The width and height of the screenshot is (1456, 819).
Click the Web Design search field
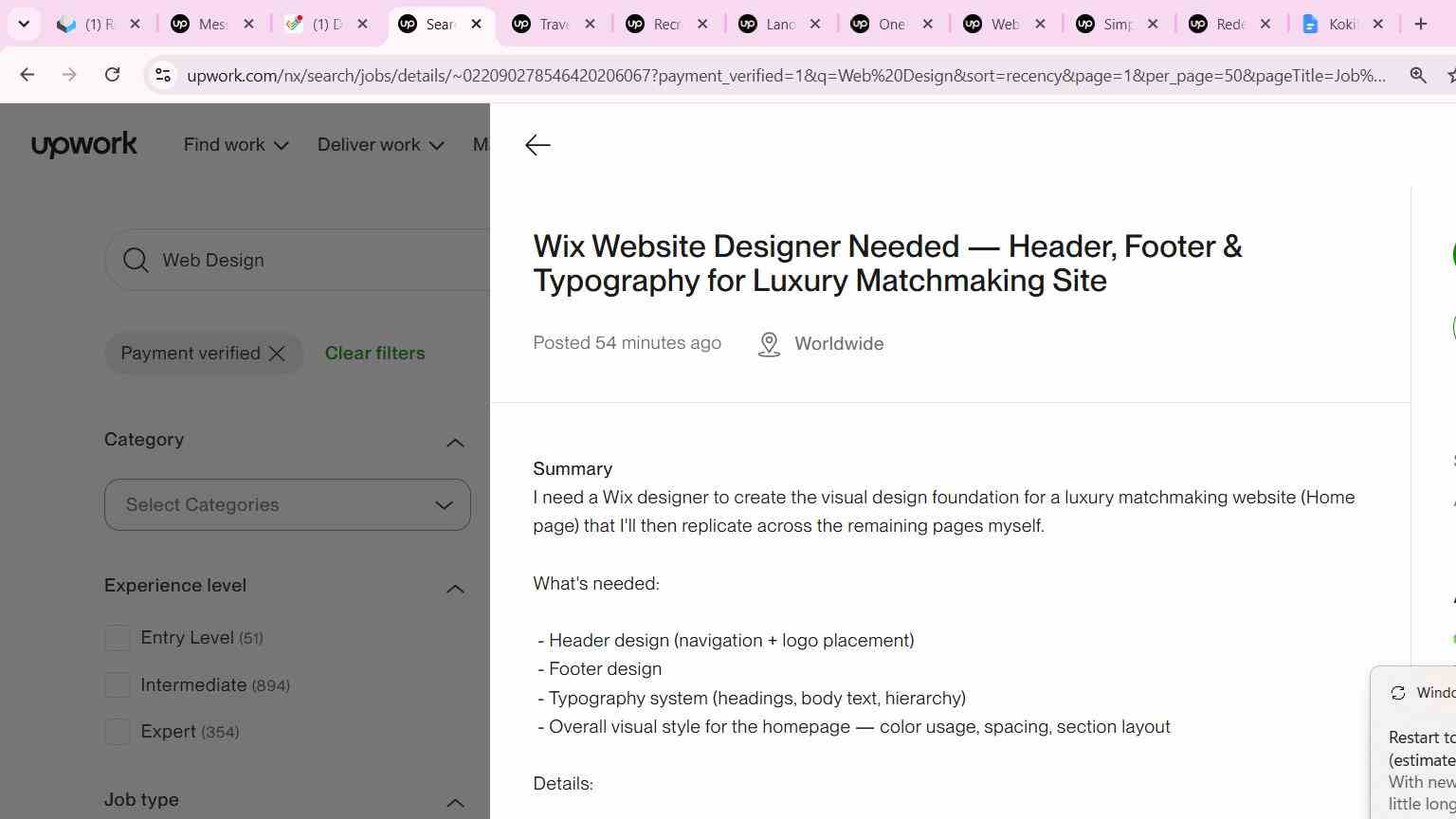[313, 260]
